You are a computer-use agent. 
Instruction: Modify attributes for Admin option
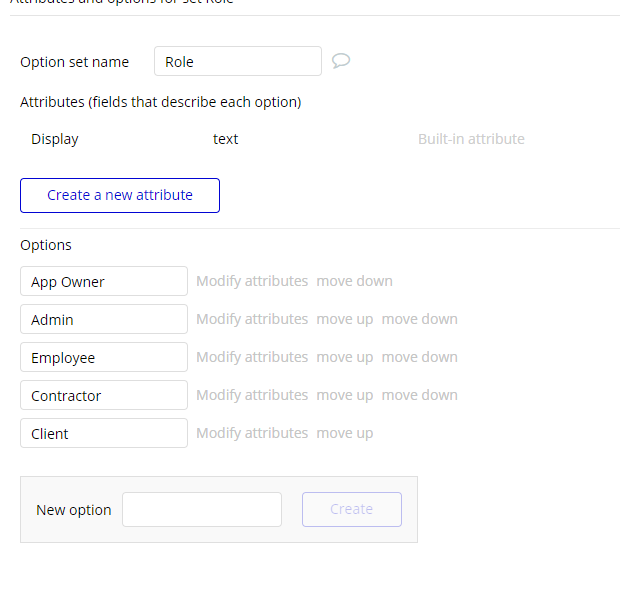(252, 319)
